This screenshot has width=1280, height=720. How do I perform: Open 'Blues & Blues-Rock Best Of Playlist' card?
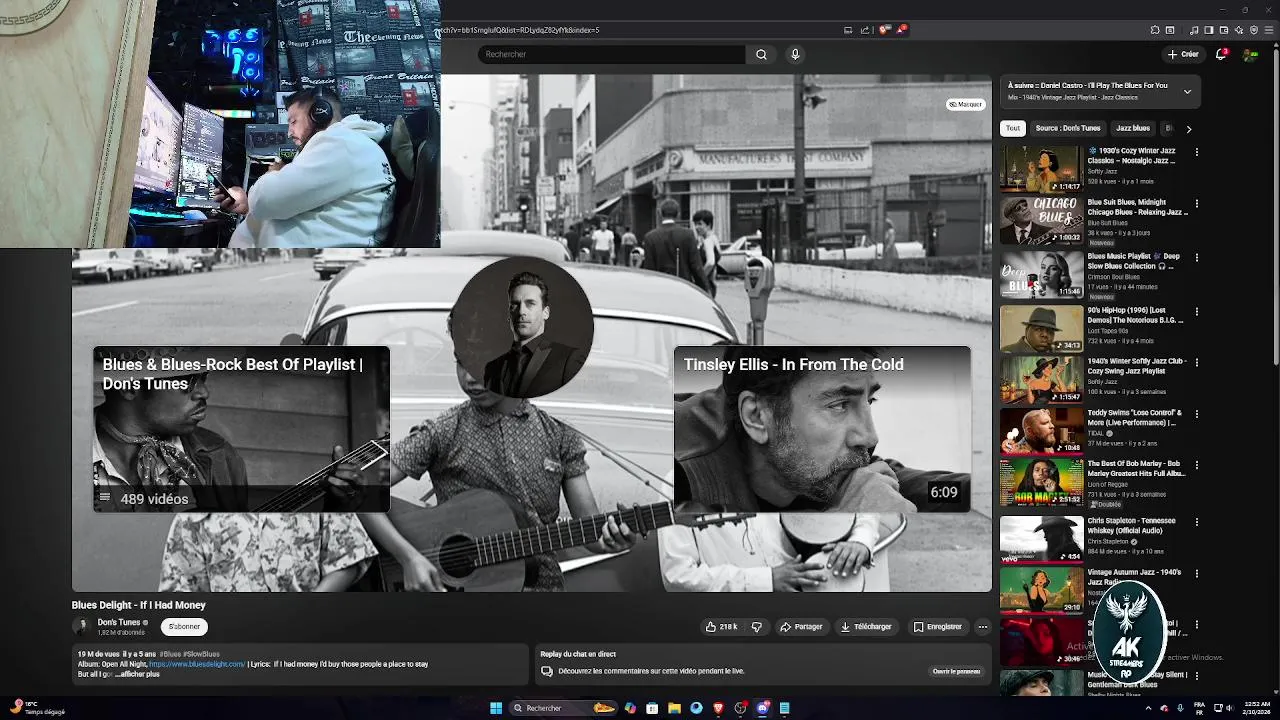[x=241, y=429]
